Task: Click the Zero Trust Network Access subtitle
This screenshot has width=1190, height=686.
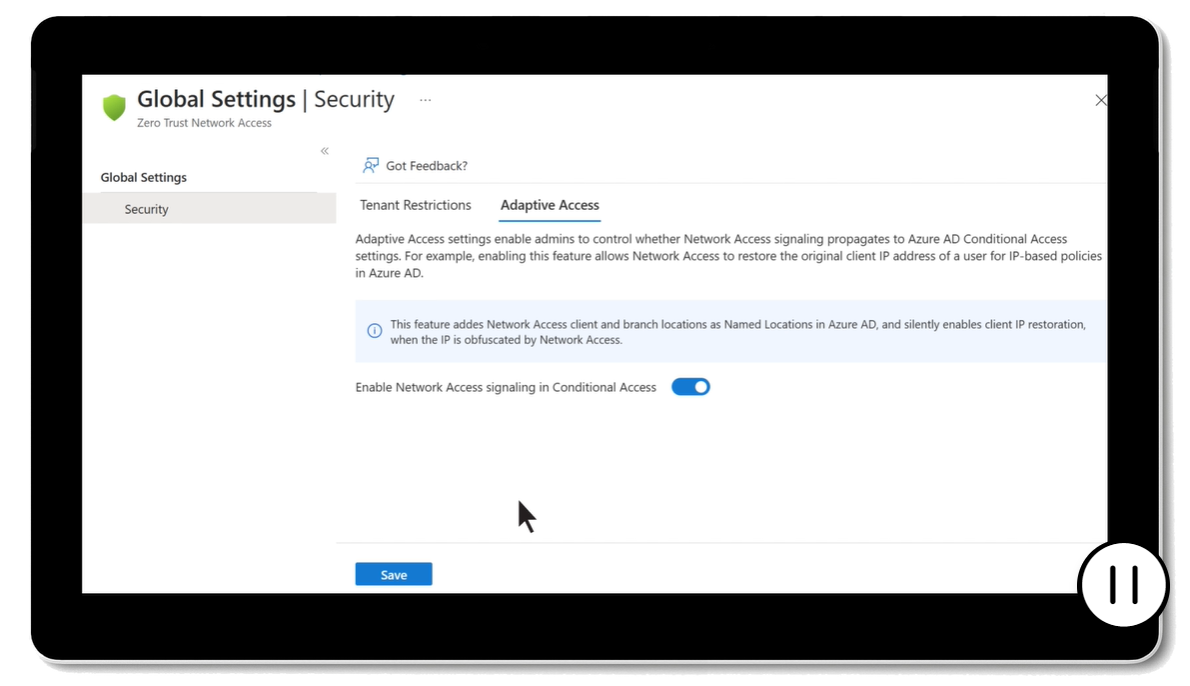Action: 204,123
